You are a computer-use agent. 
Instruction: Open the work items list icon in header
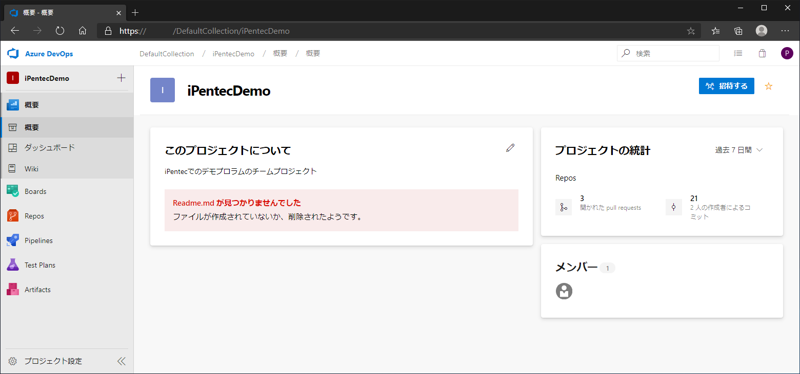pos(738,53)
